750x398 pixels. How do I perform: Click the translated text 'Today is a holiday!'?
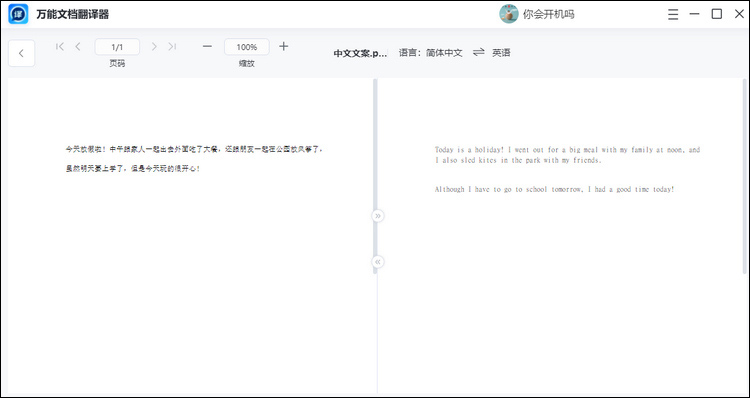click(x=469, y=150)
